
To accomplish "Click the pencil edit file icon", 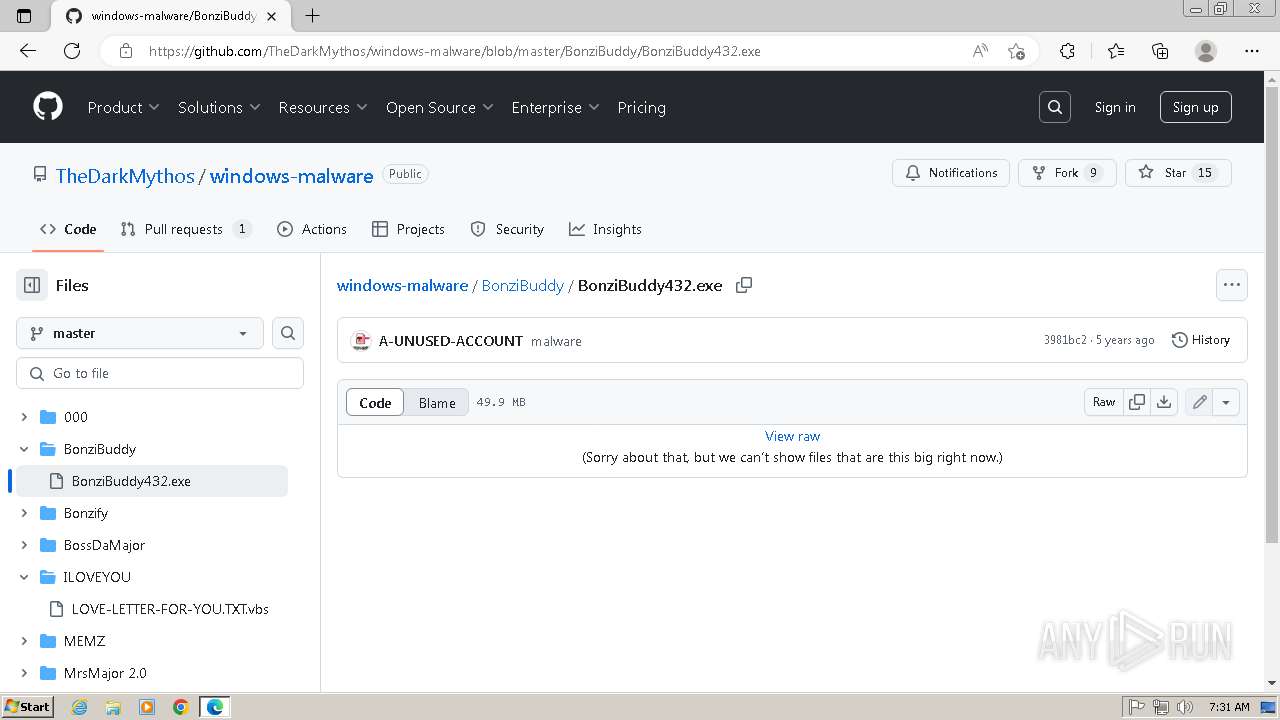I will pos(1199,402).
